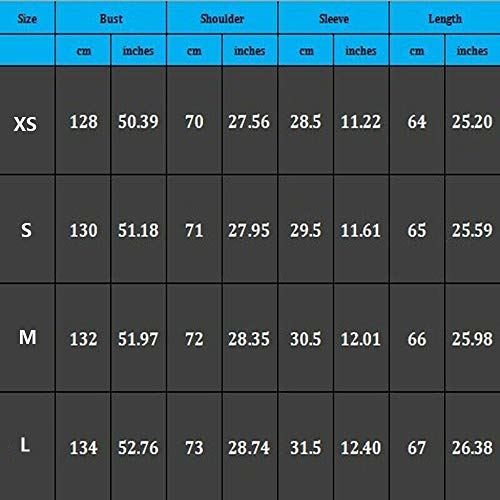Click sleeve value 12.40 inches
The height and width of the screenshot is (500, 500).
tap(361, 448)
